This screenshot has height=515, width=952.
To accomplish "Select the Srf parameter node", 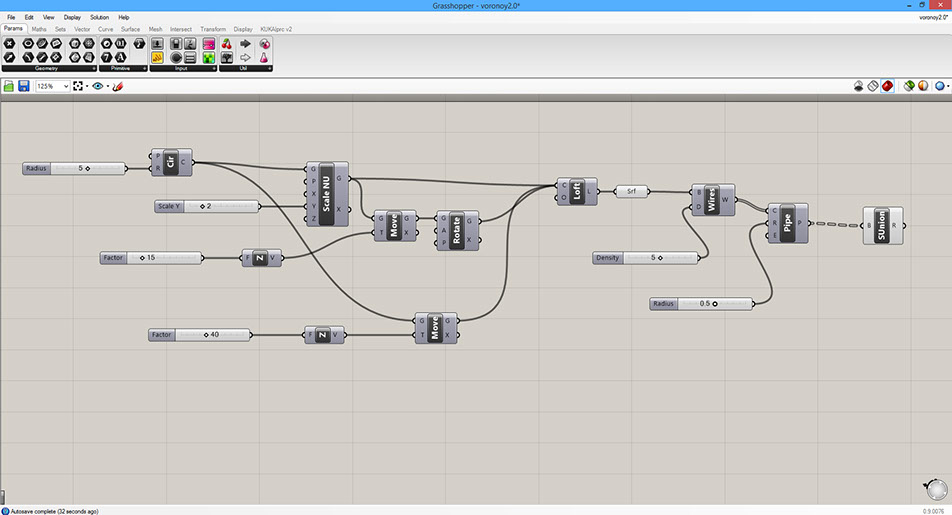I will [631, 191].
